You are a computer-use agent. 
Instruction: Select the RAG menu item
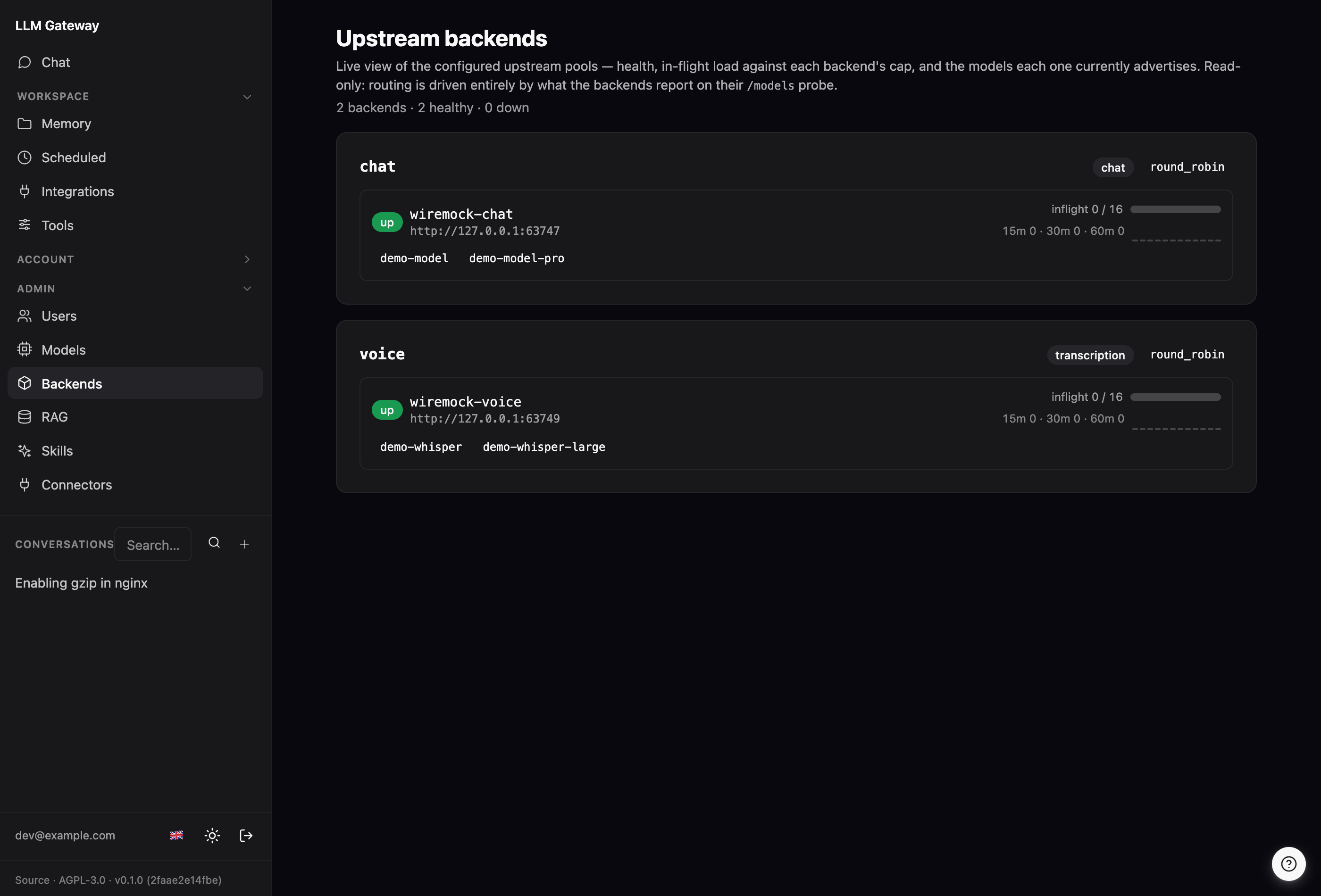click(x=135, y=417)
